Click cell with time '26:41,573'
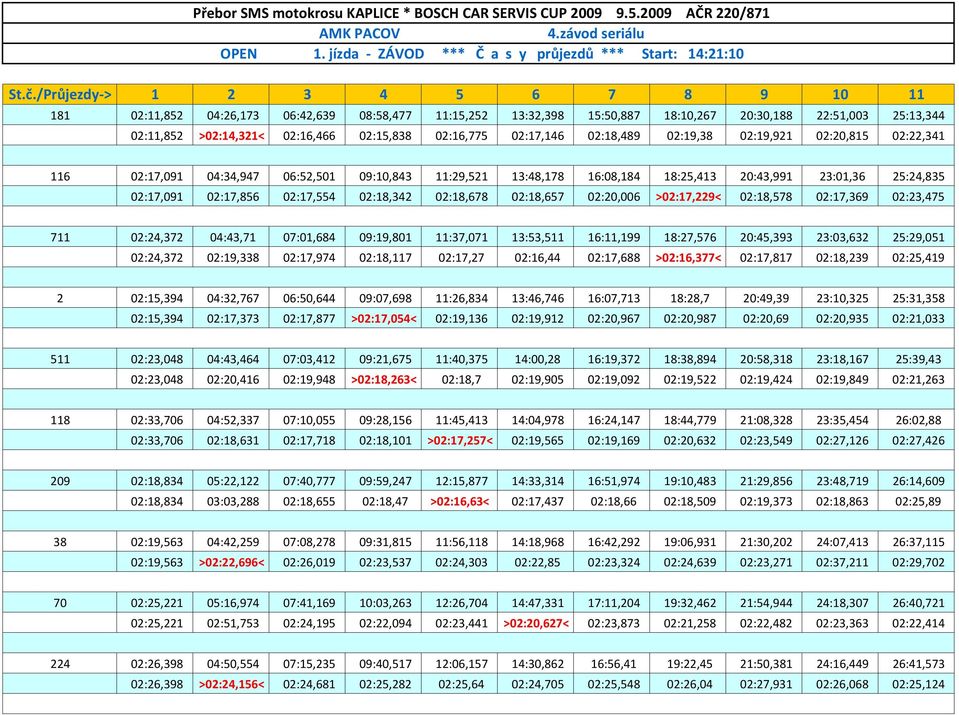This screenshot has width=959, height=715. (x=917, y=664)
